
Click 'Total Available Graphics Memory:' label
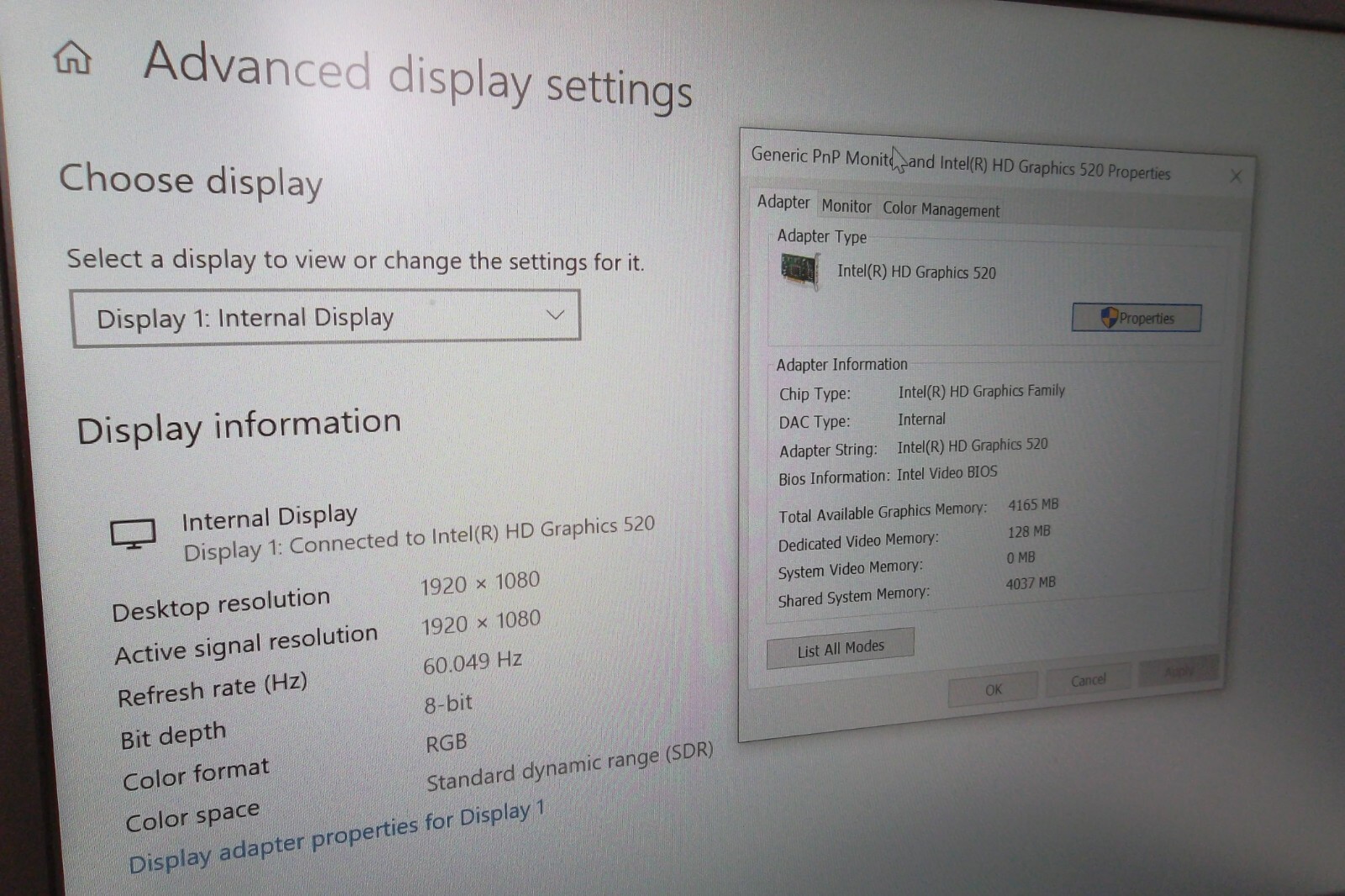(x=883, y=512)
